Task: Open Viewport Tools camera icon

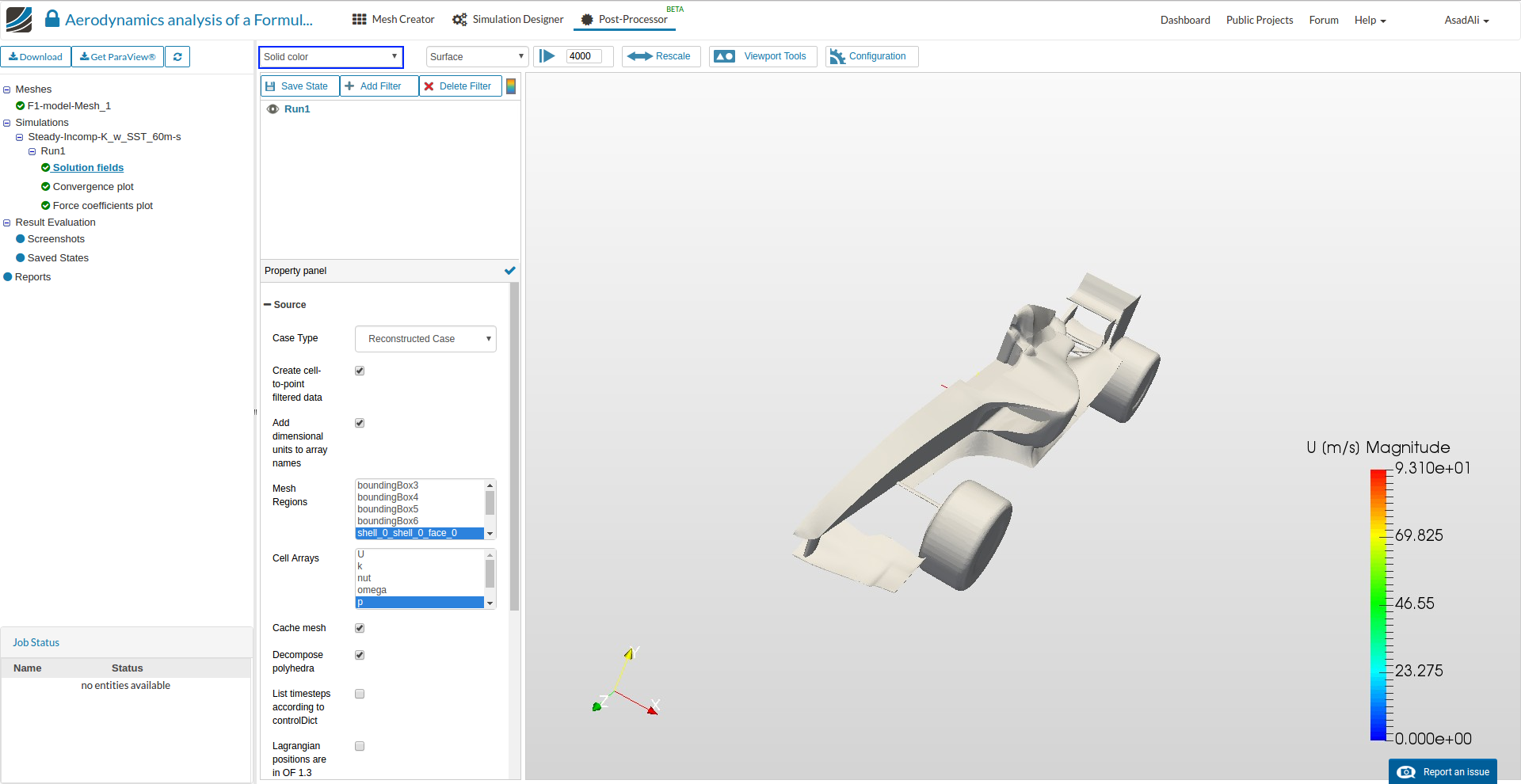Action: click(x=724, y=56)
